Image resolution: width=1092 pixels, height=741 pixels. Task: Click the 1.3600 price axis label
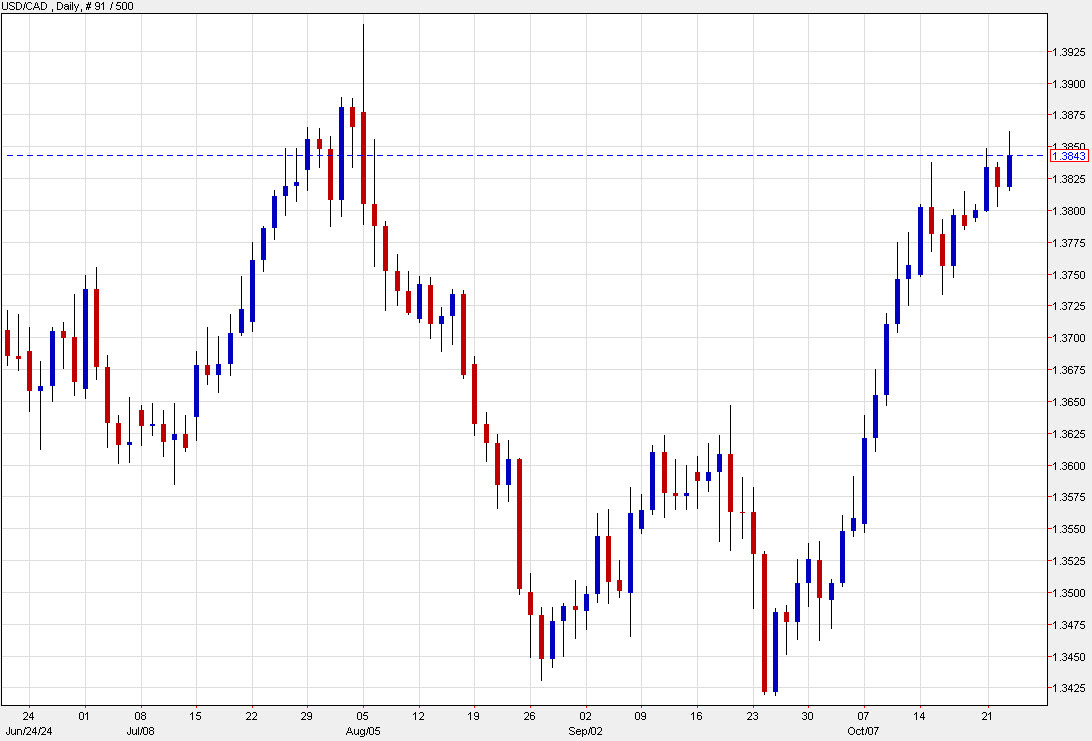1068,466
